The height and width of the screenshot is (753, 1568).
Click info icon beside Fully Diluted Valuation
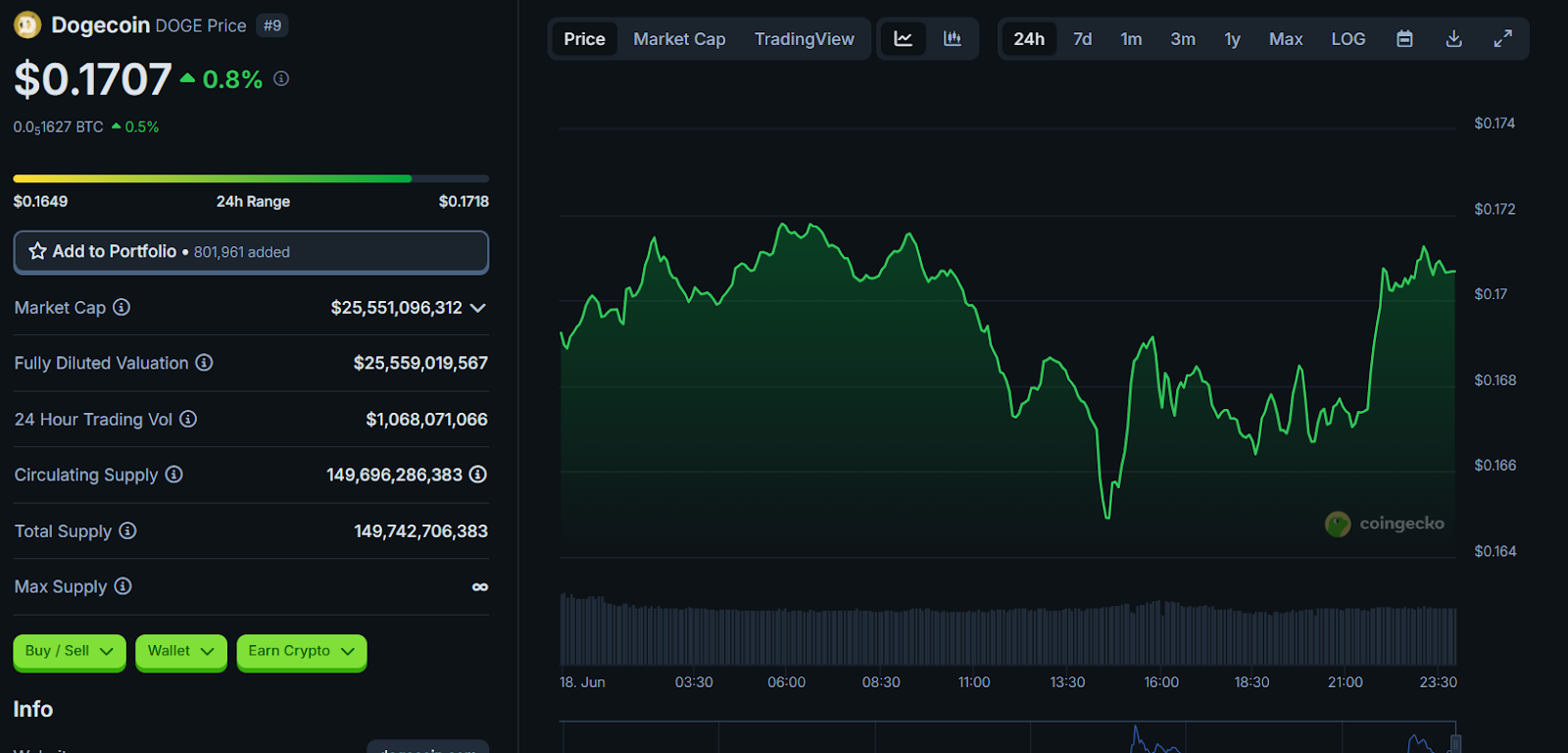[204, 363]
